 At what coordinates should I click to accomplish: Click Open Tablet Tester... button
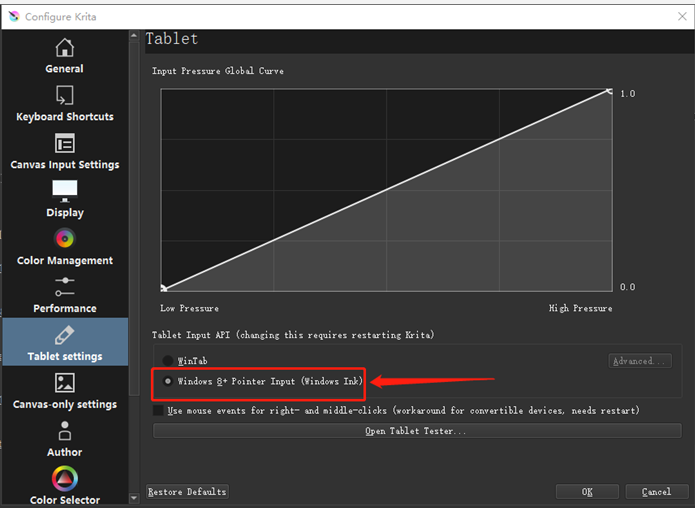click(417, 431)
